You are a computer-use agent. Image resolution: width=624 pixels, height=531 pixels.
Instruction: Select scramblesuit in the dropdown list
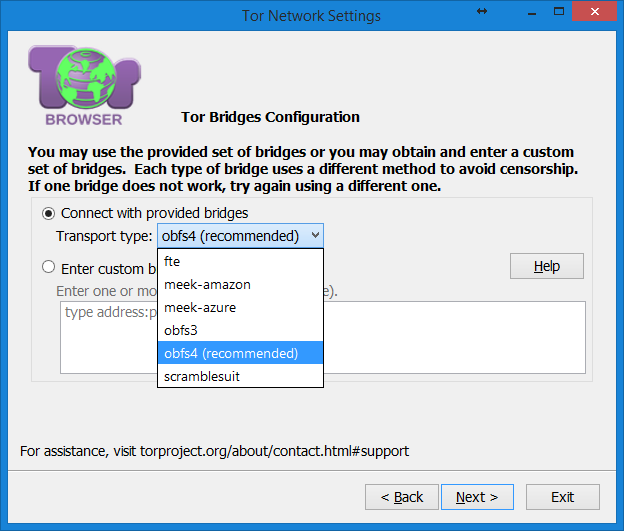(x=240, y=376)
